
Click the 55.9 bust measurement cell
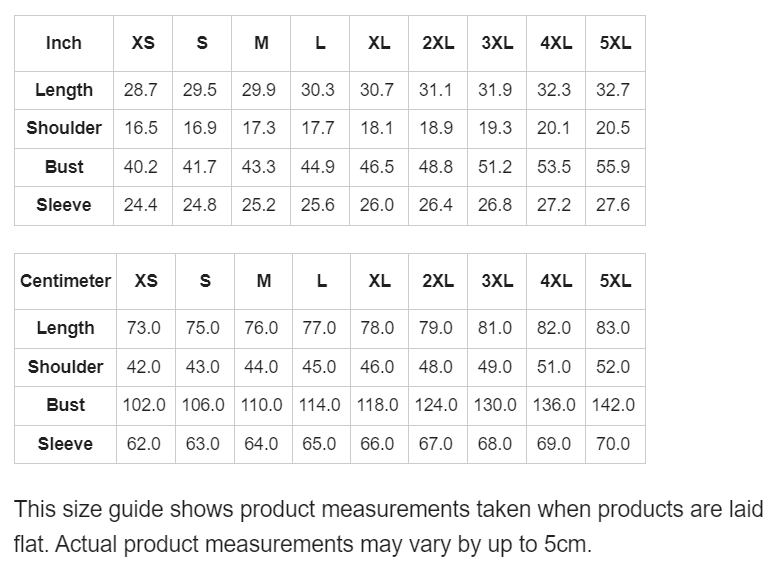[613, 167]
